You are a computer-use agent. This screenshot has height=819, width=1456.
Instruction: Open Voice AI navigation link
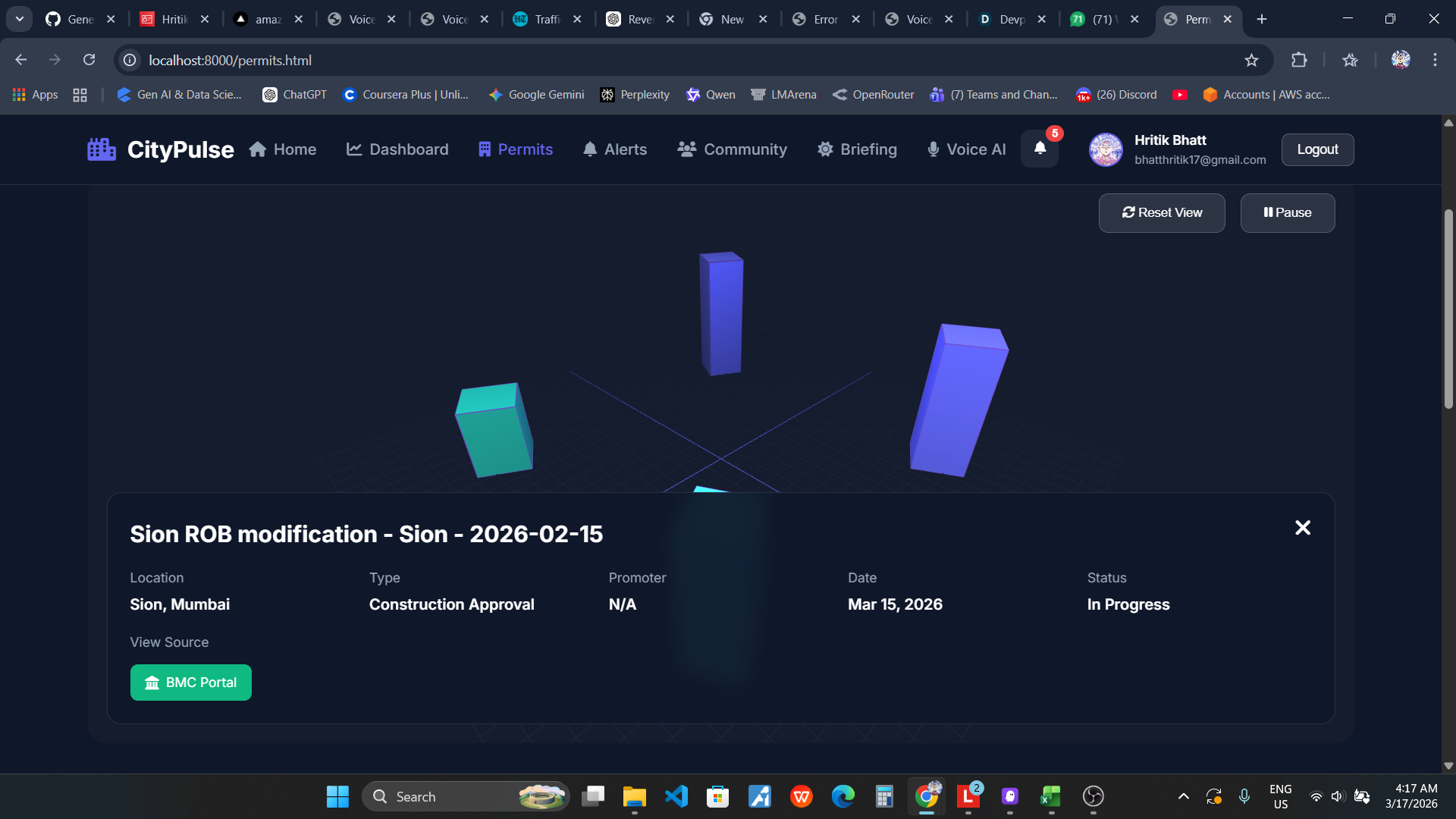[966, 149]
